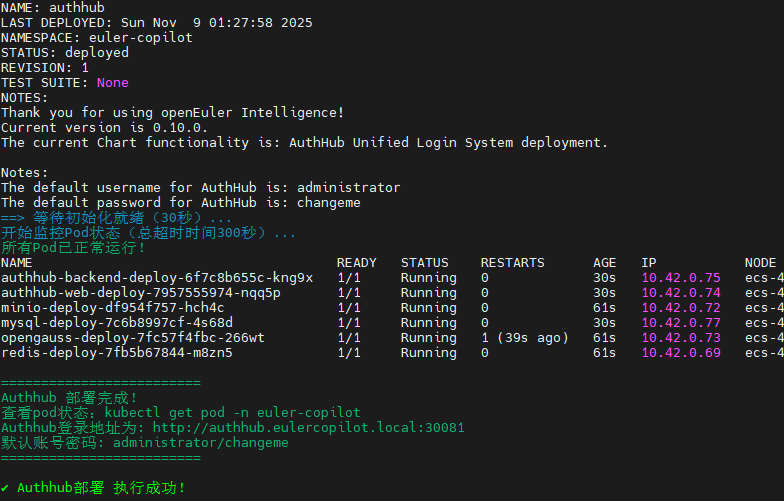Click the 1/1 ready value for mysql-deploy
The width and height of the screenshot is (784, 501).
[x=348, y=323]
